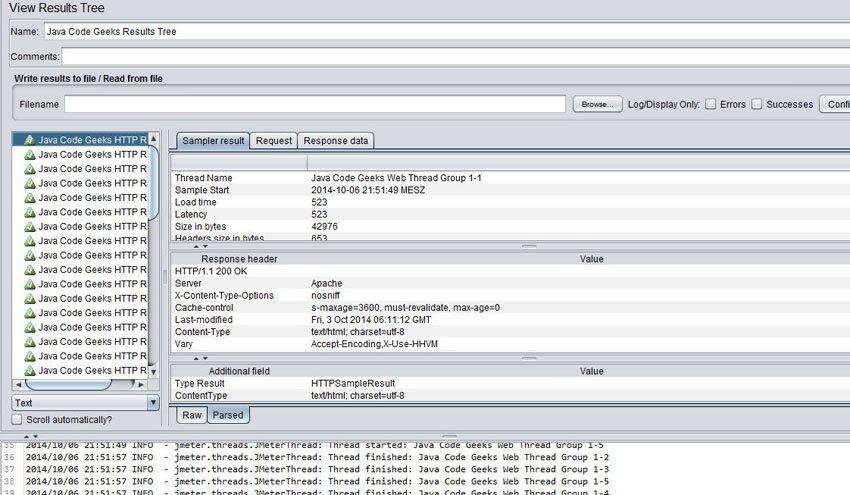Click the Vary value Accept-Encoding,X-Use-HHVM
Image resolution: width=850 pixels, height=495 pixels.
coord(374,344)
